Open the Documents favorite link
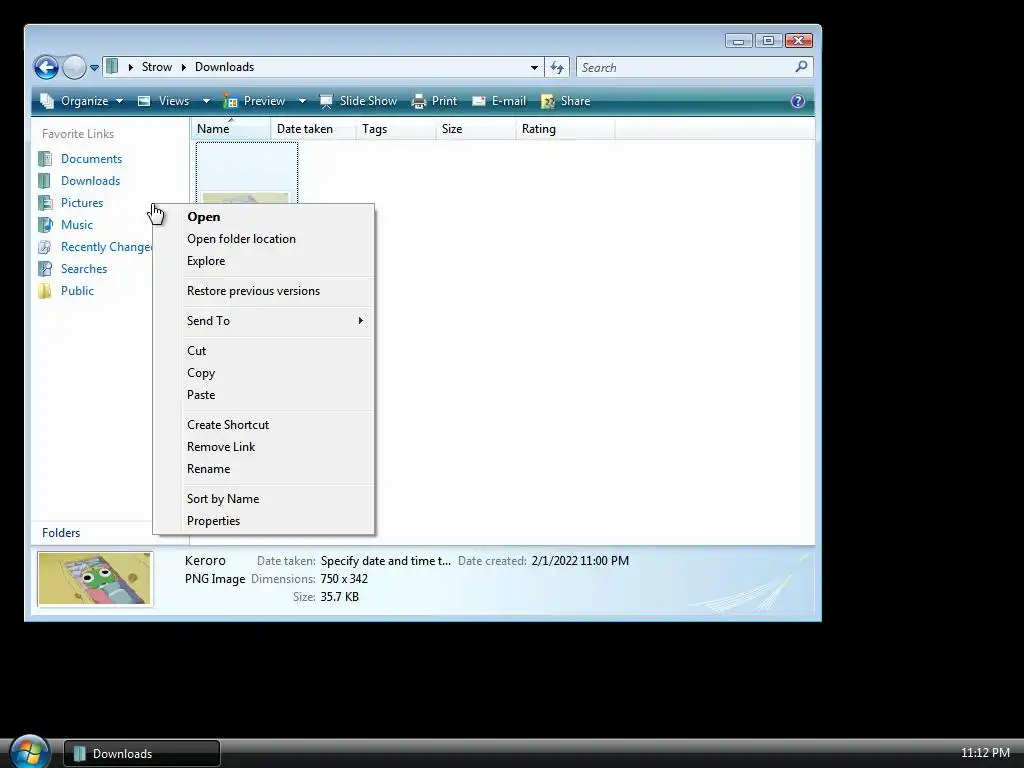 (x=91, y=159)
